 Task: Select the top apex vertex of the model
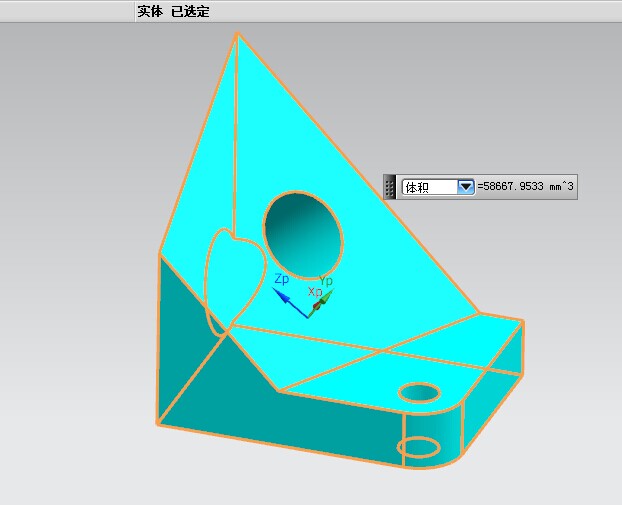pyautogui.click(x=237, y=34)
